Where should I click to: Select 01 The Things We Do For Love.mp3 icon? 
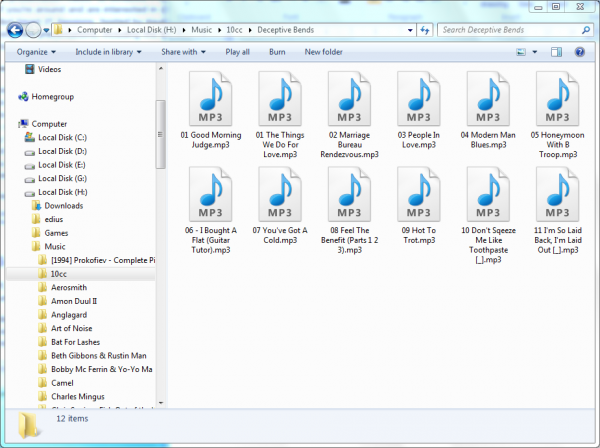pos(280,99)
